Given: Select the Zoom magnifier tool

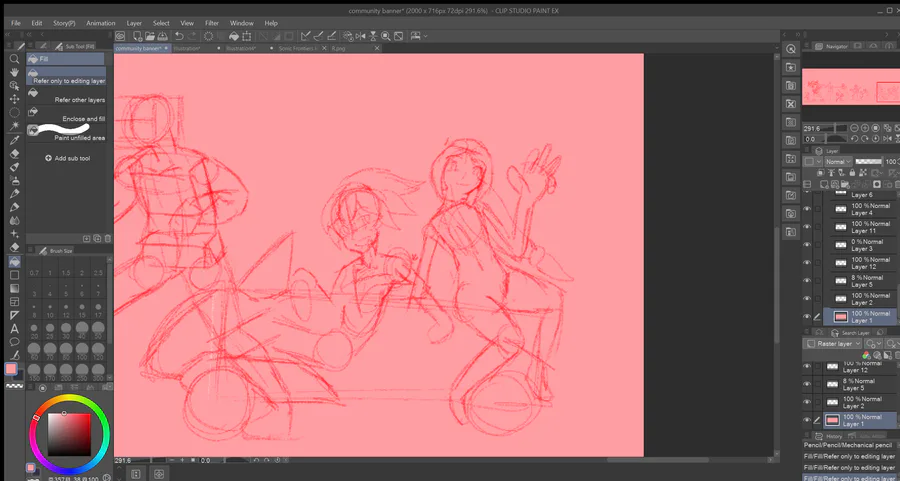Looking at the screenshot, I should click(x=14, y=59).
